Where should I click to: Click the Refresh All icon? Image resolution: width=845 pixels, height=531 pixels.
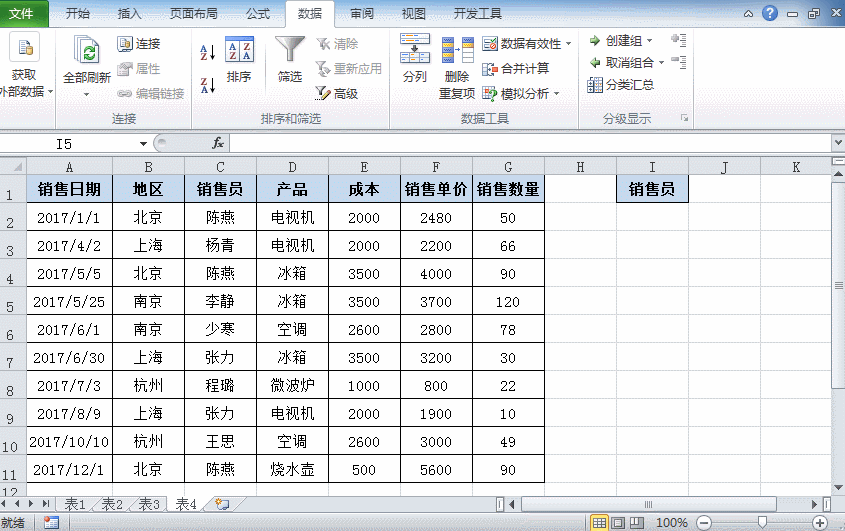coord(87,52)
